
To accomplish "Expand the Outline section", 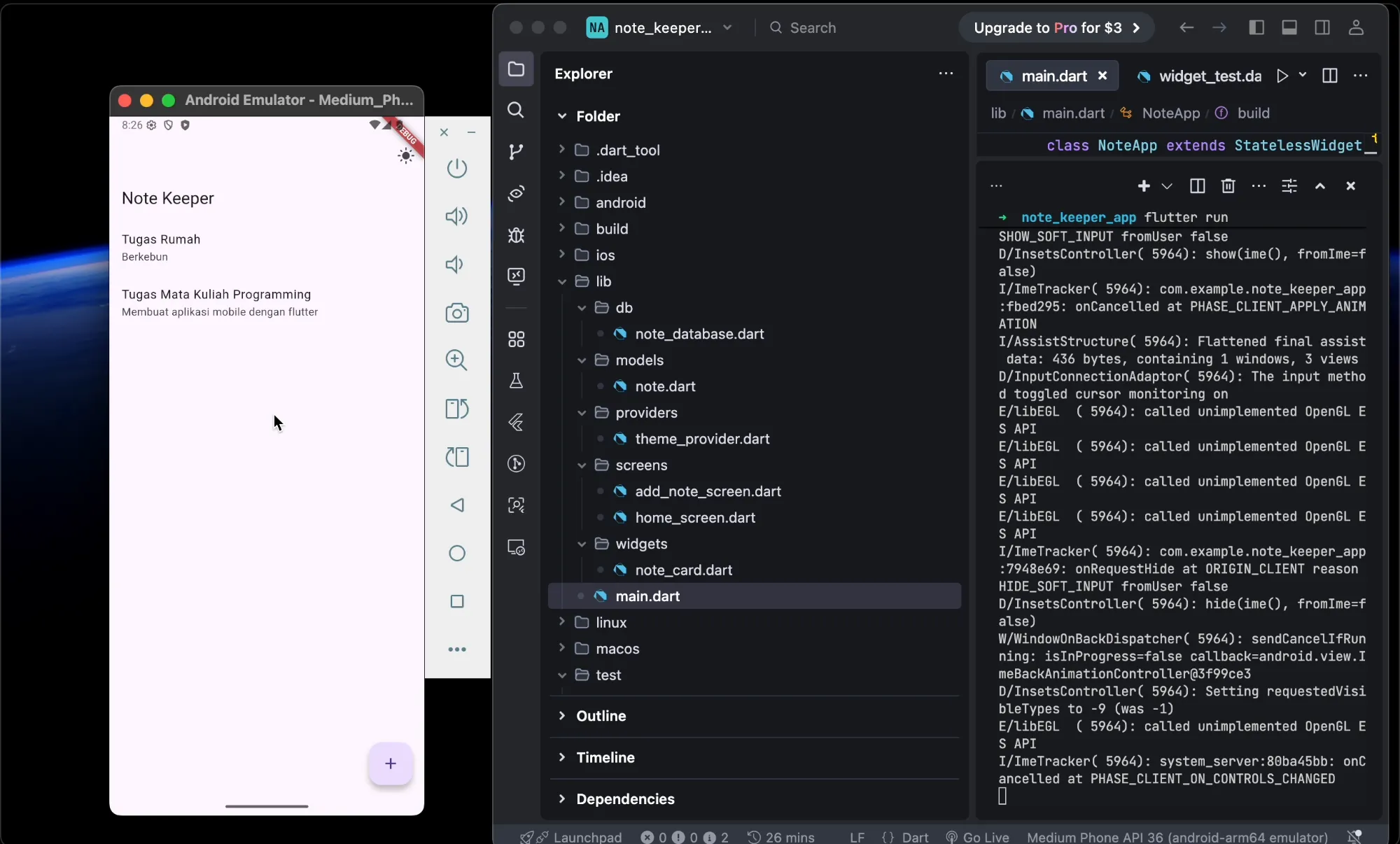I will point(601,716).
